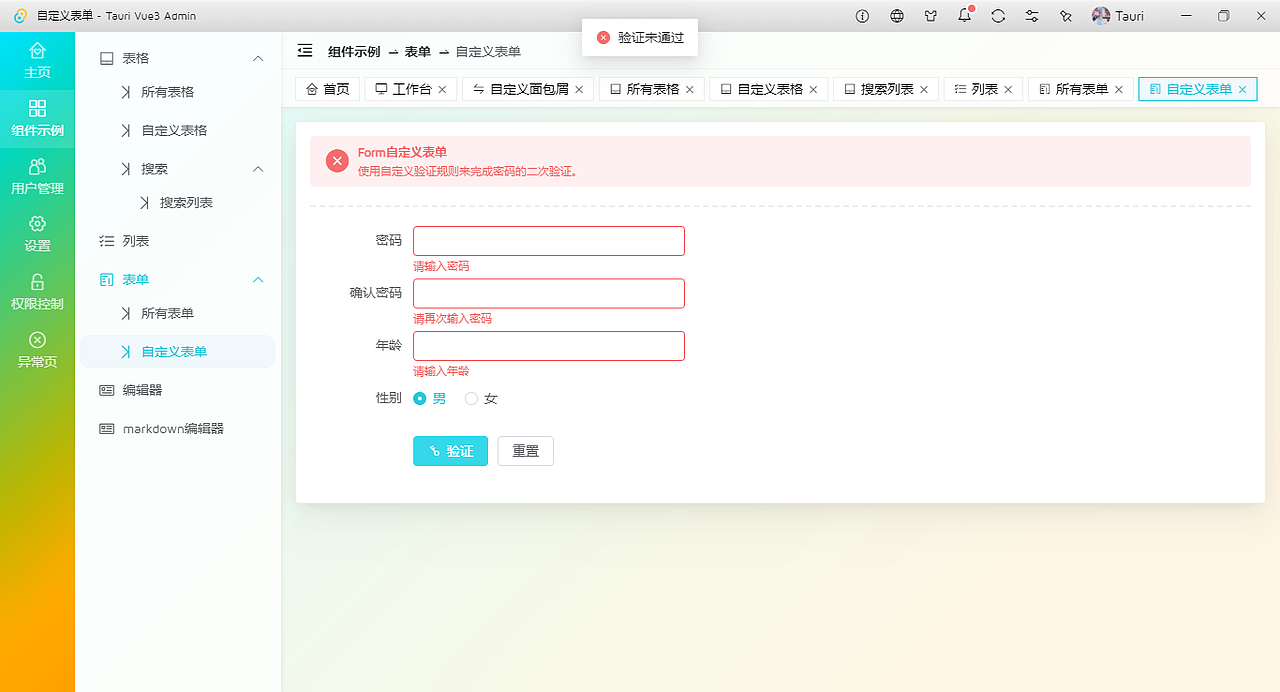1280x692 pixels.
Task: Collapse the 表格 tree section
Action: [x=258, y=58]
